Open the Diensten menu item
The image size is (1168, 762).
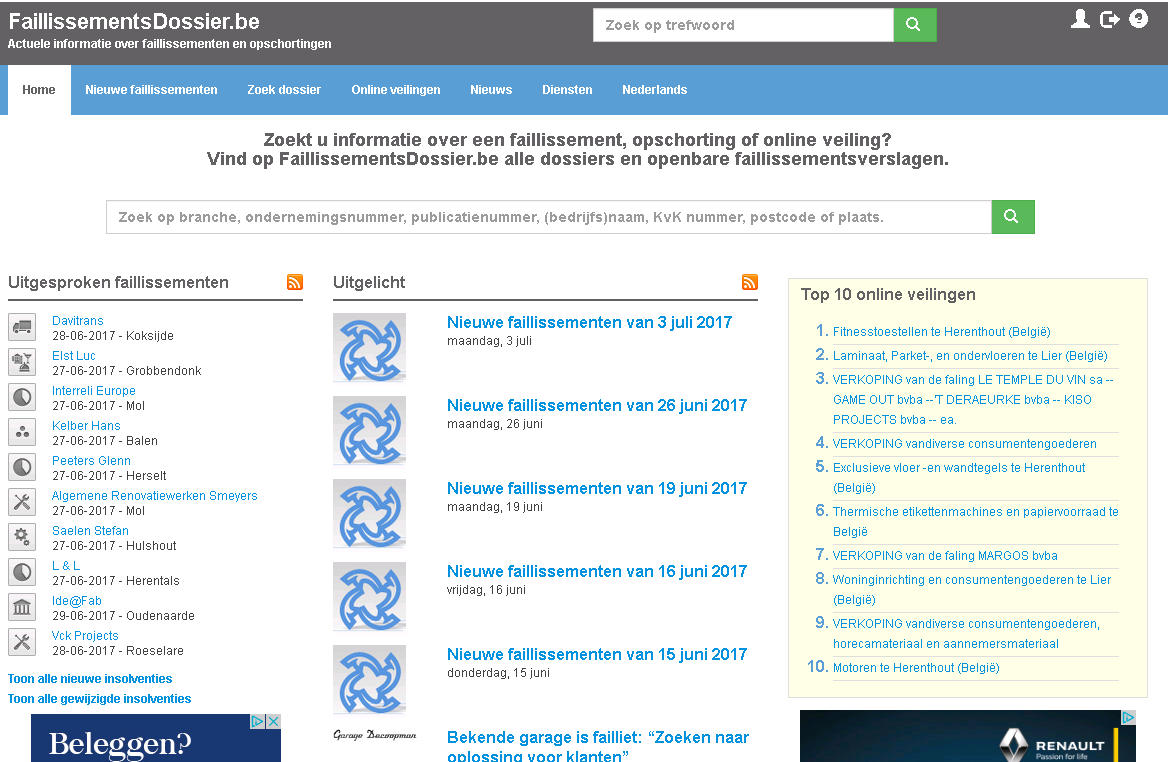click(567, 90)
